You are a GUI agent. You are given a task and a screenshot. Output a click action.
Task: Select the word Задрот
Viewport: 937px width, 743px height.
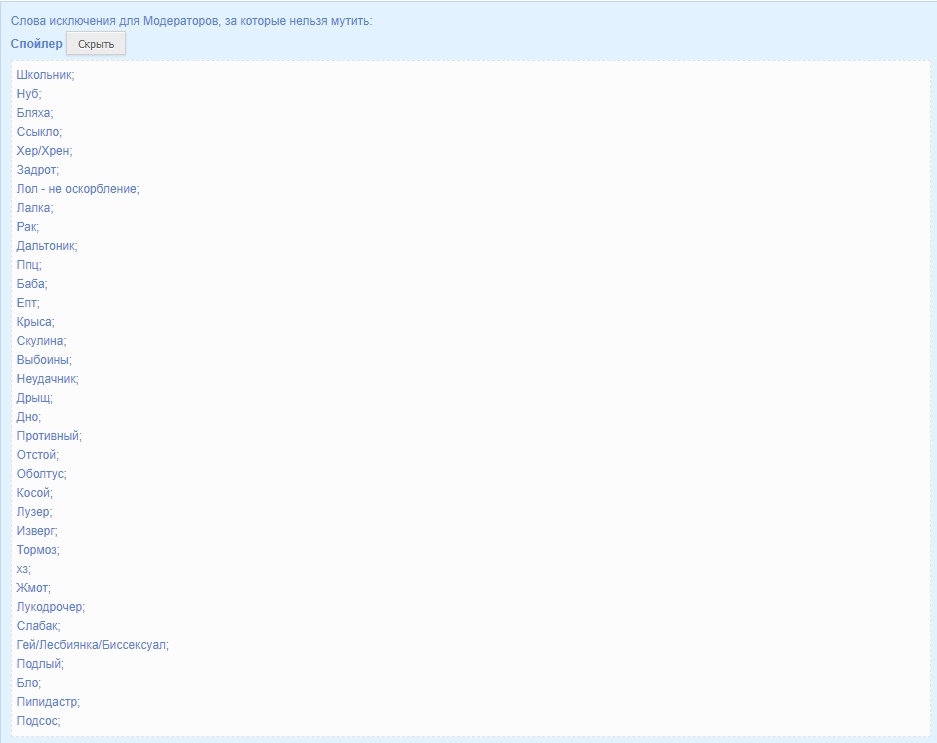click(38, 170)
